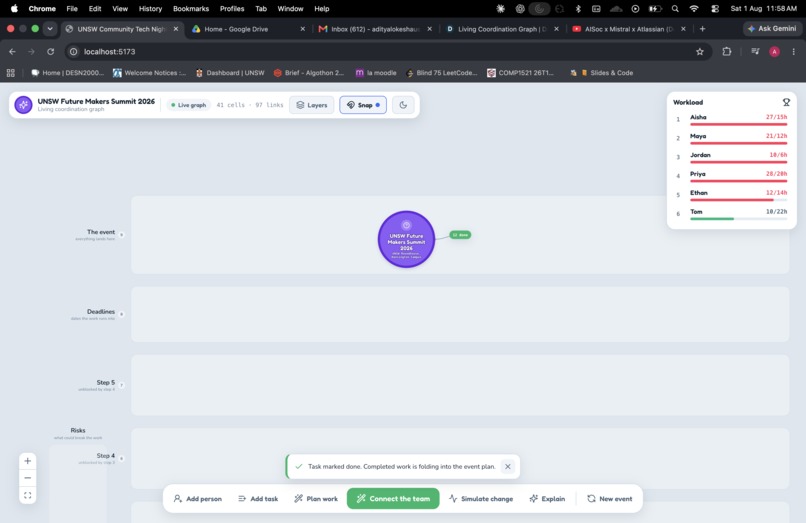Click Add person in bottom toolbar
806x523 pixels.
click(198, 499)
